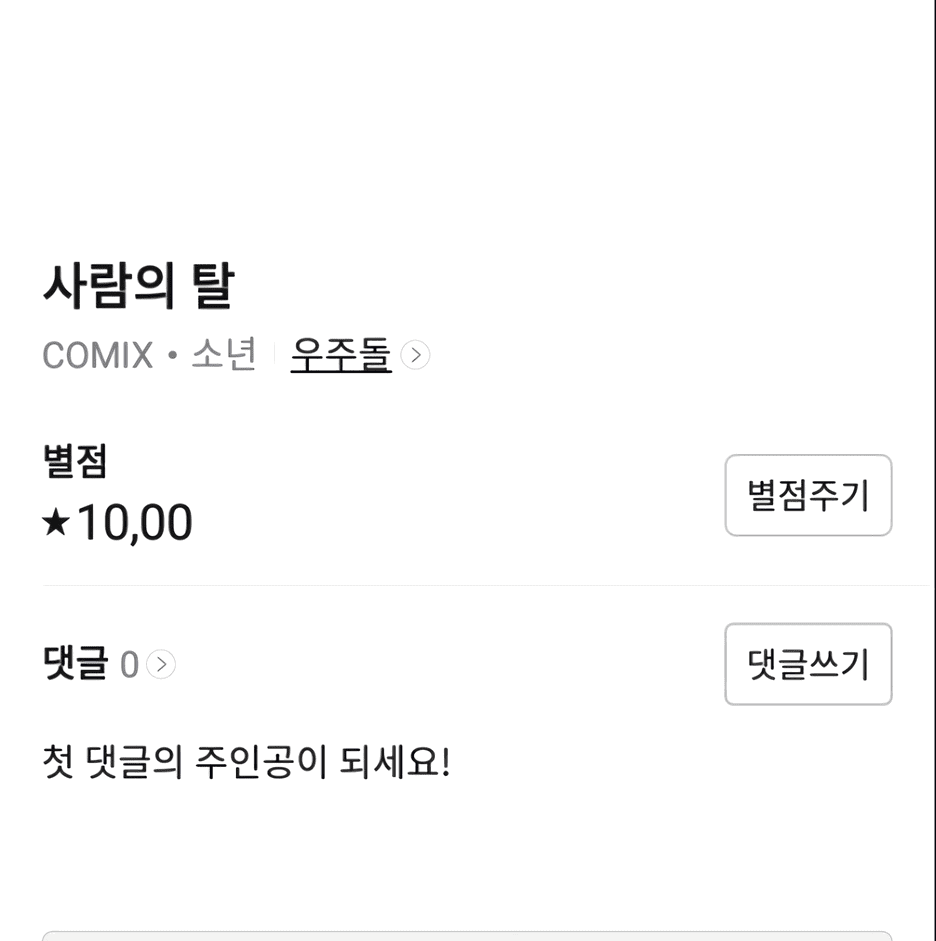This screenshot has height=941, width=936.
Task: Click the comment count 0
Action: [129, 665]
